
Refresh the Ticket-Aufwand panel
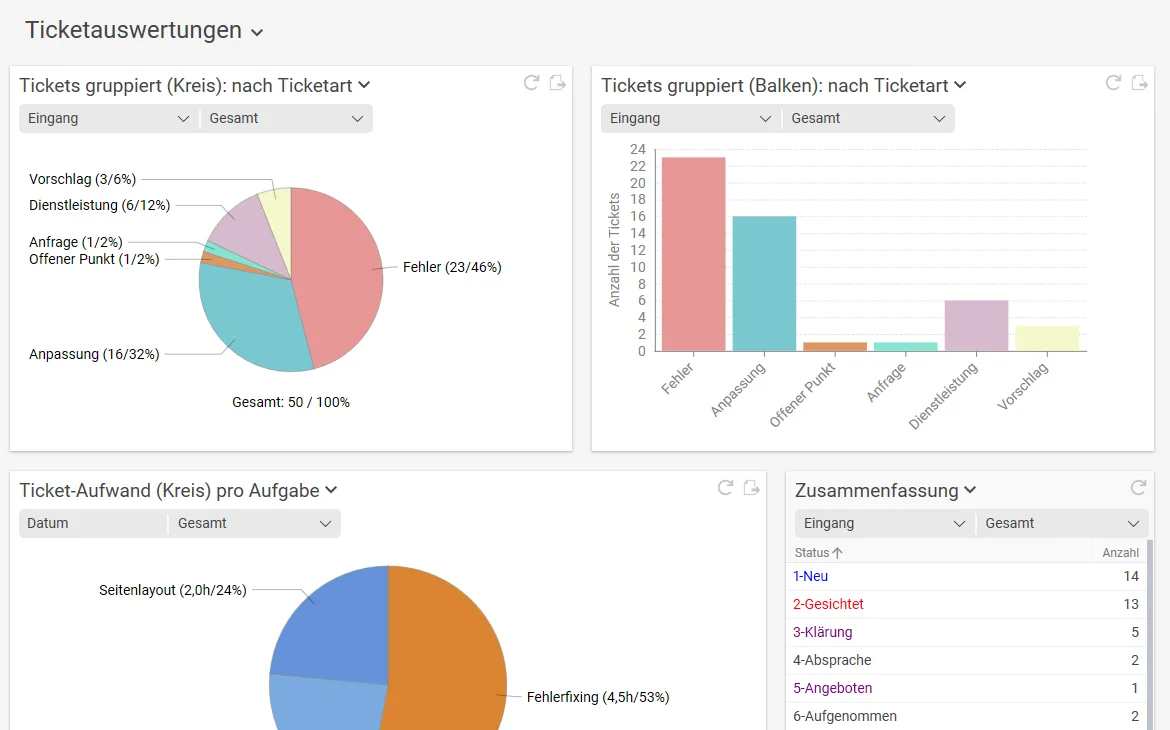click(725, 488)
